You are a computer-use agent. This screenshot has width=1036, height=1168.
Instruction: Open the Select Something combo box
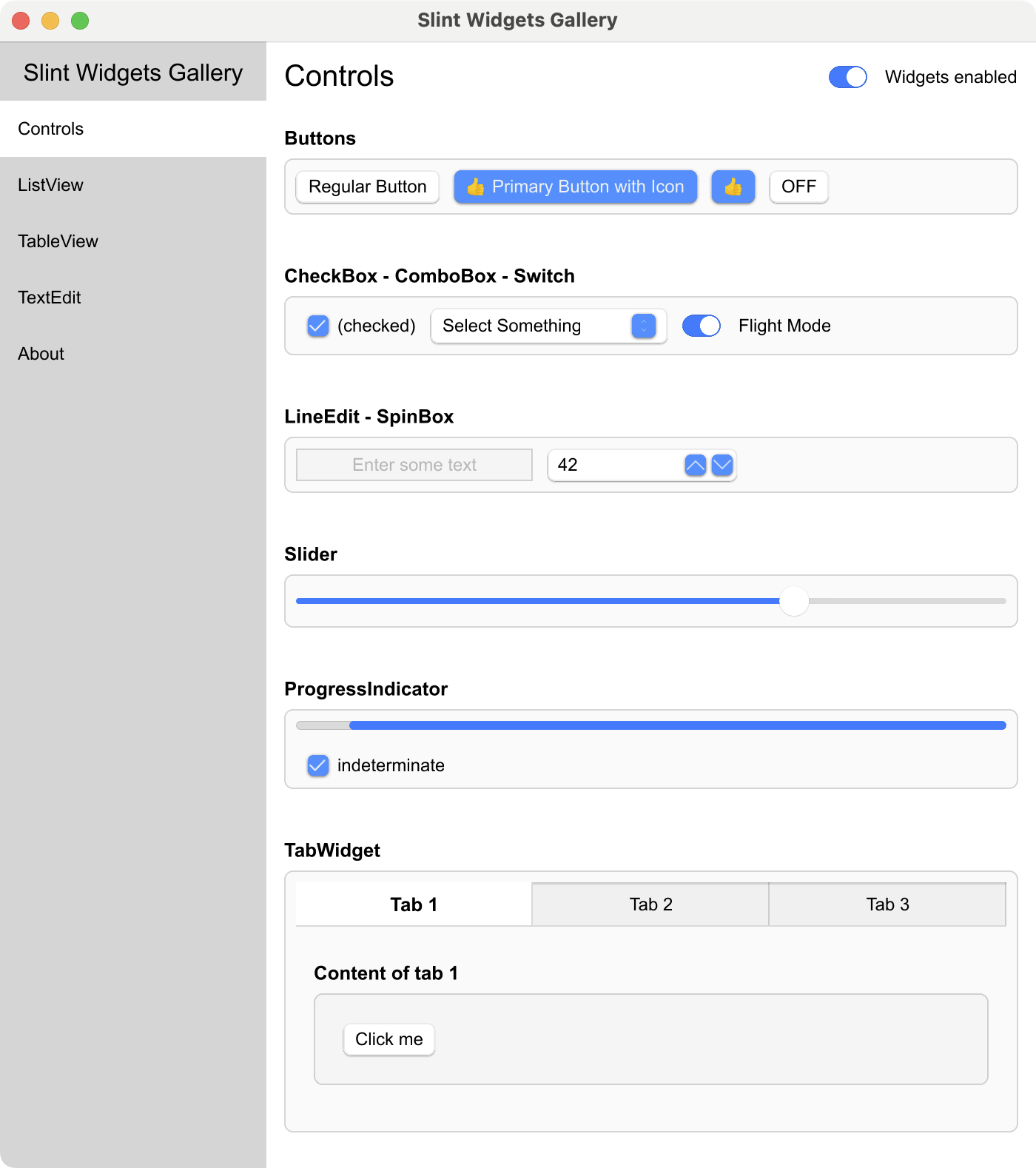click(548, 326)
